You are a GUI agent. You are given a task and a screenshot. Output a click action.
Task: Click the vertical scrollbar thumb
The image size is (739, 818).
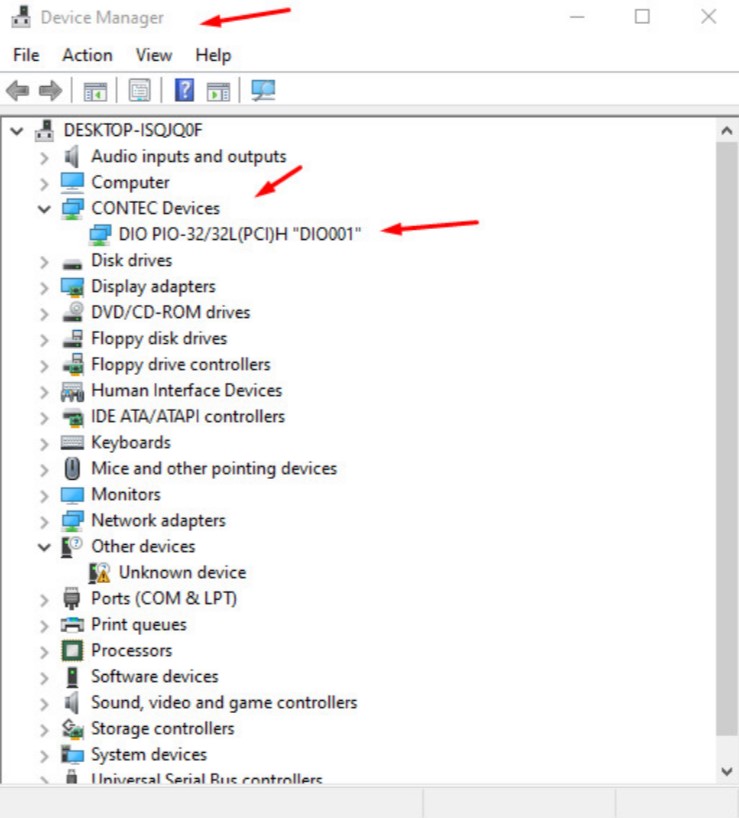727,438
